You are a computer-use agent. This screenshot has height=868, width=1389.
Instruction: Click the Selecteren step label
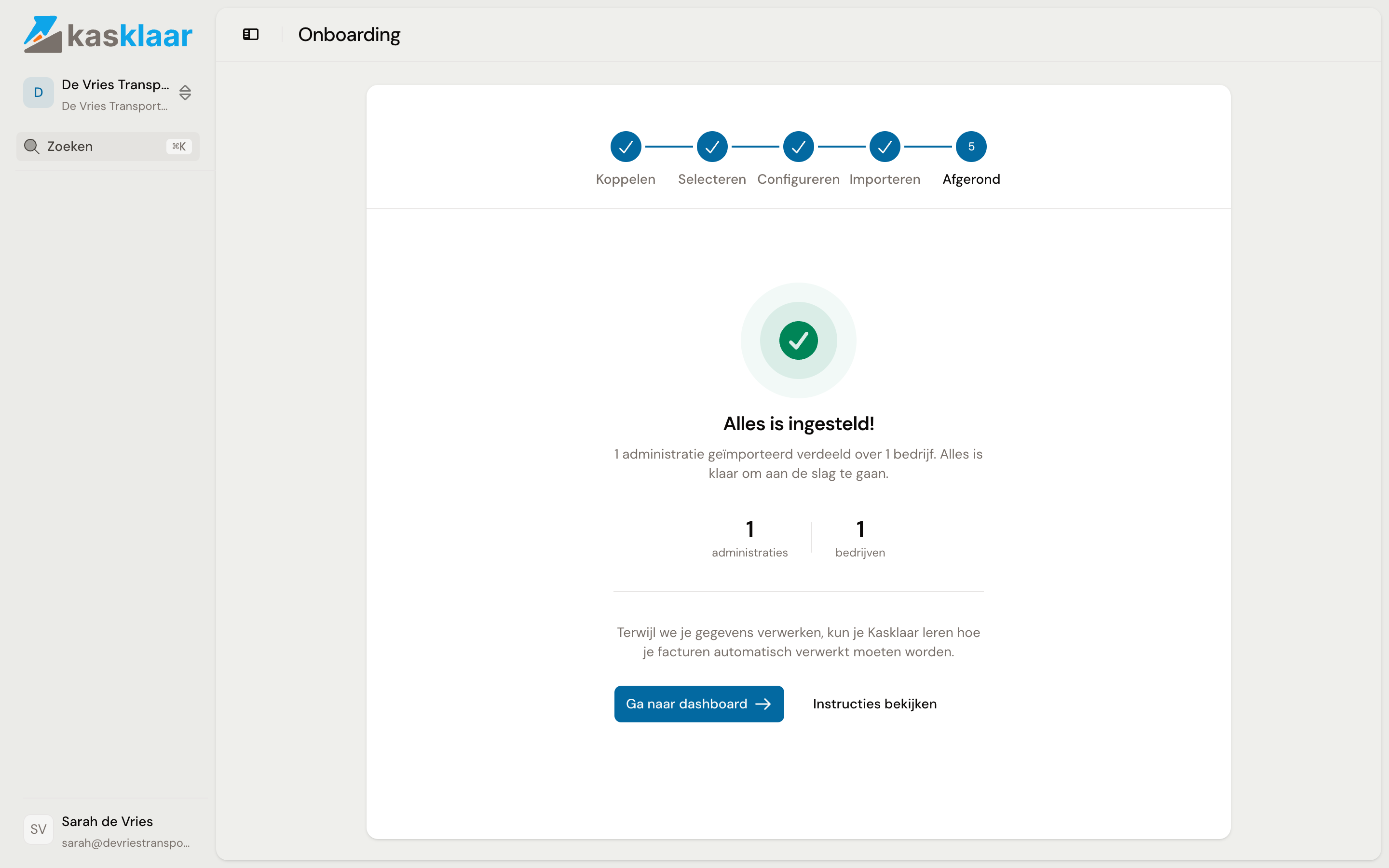pos(712,179)
